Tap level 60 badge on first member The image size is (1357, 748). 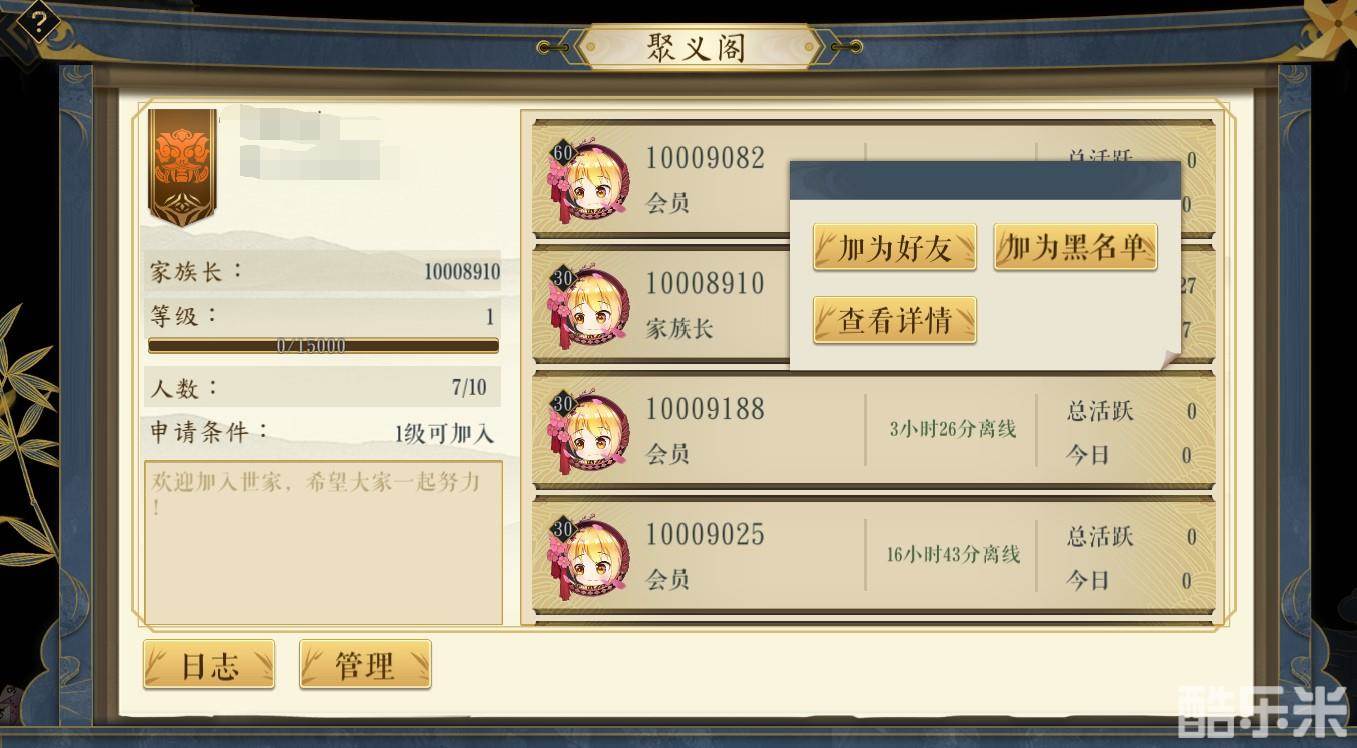562,154
